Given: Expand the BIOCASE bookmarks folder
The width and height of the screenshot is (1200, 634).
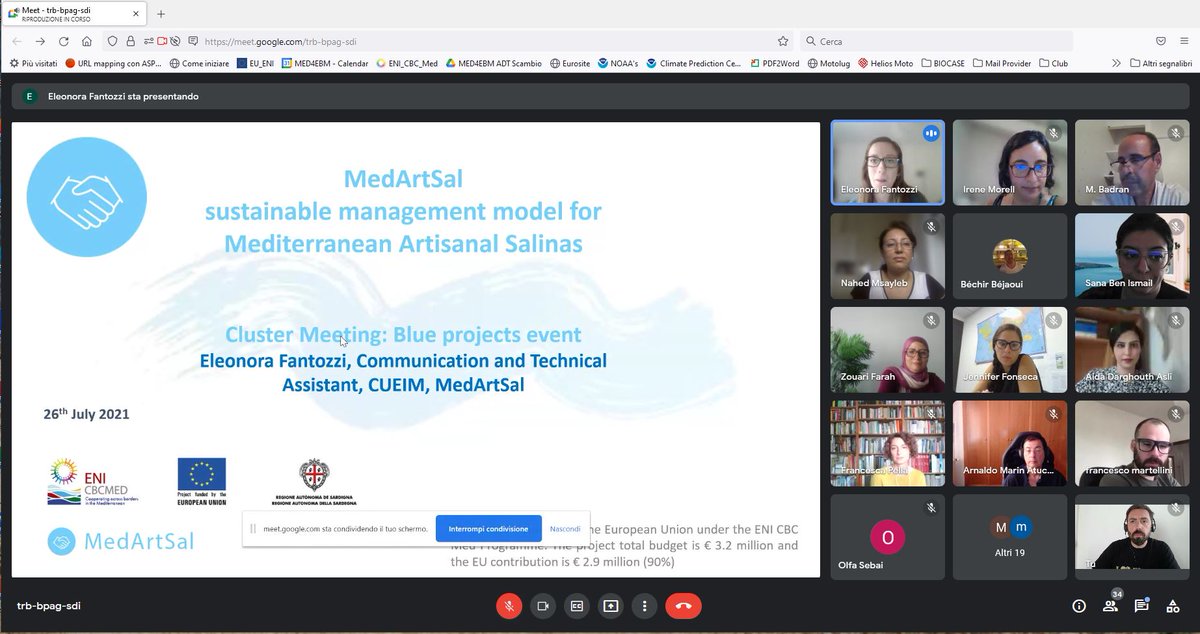Looking at the screenshot, I should pyautogui.click(x=943, y=63).
